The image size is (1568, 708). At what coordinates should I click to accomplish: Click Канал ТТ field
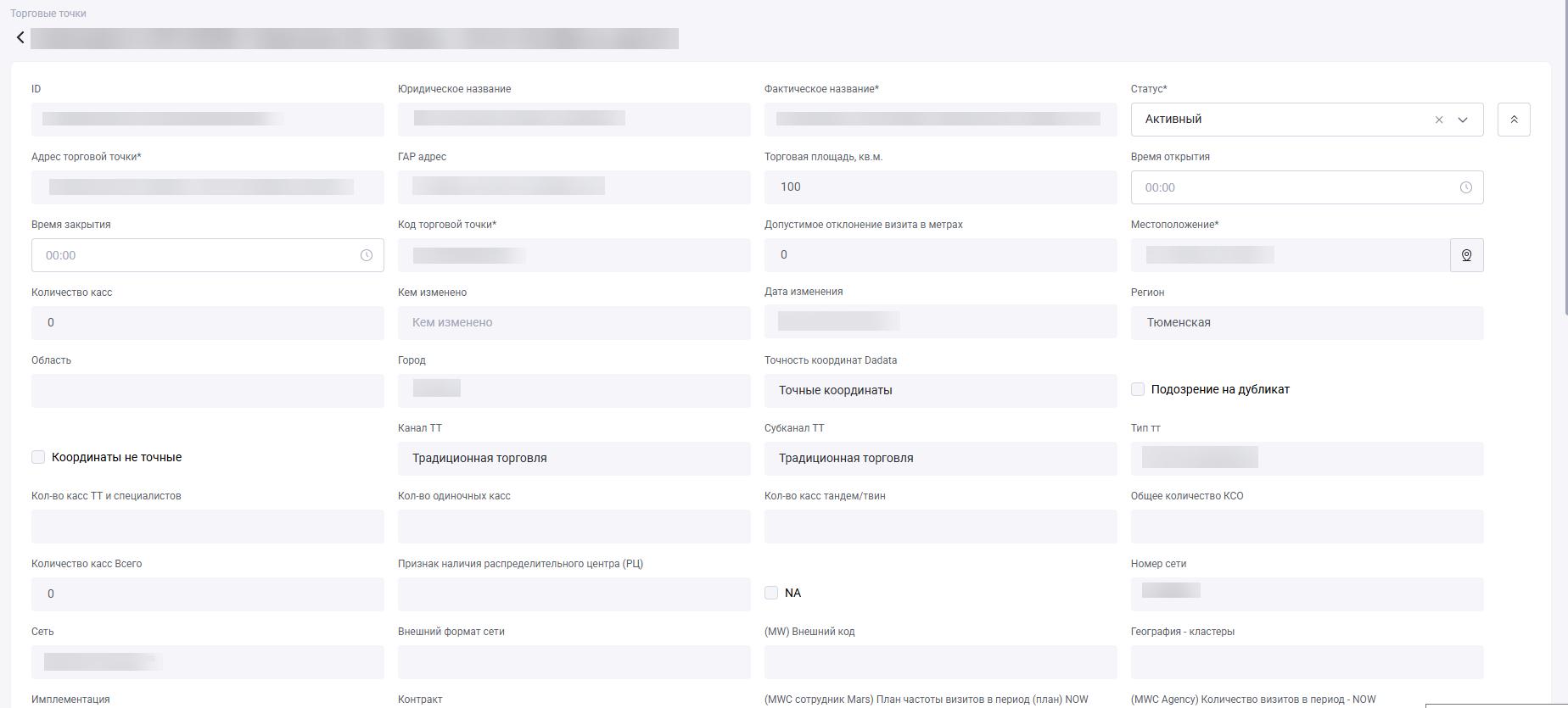(x=574, y=459)
